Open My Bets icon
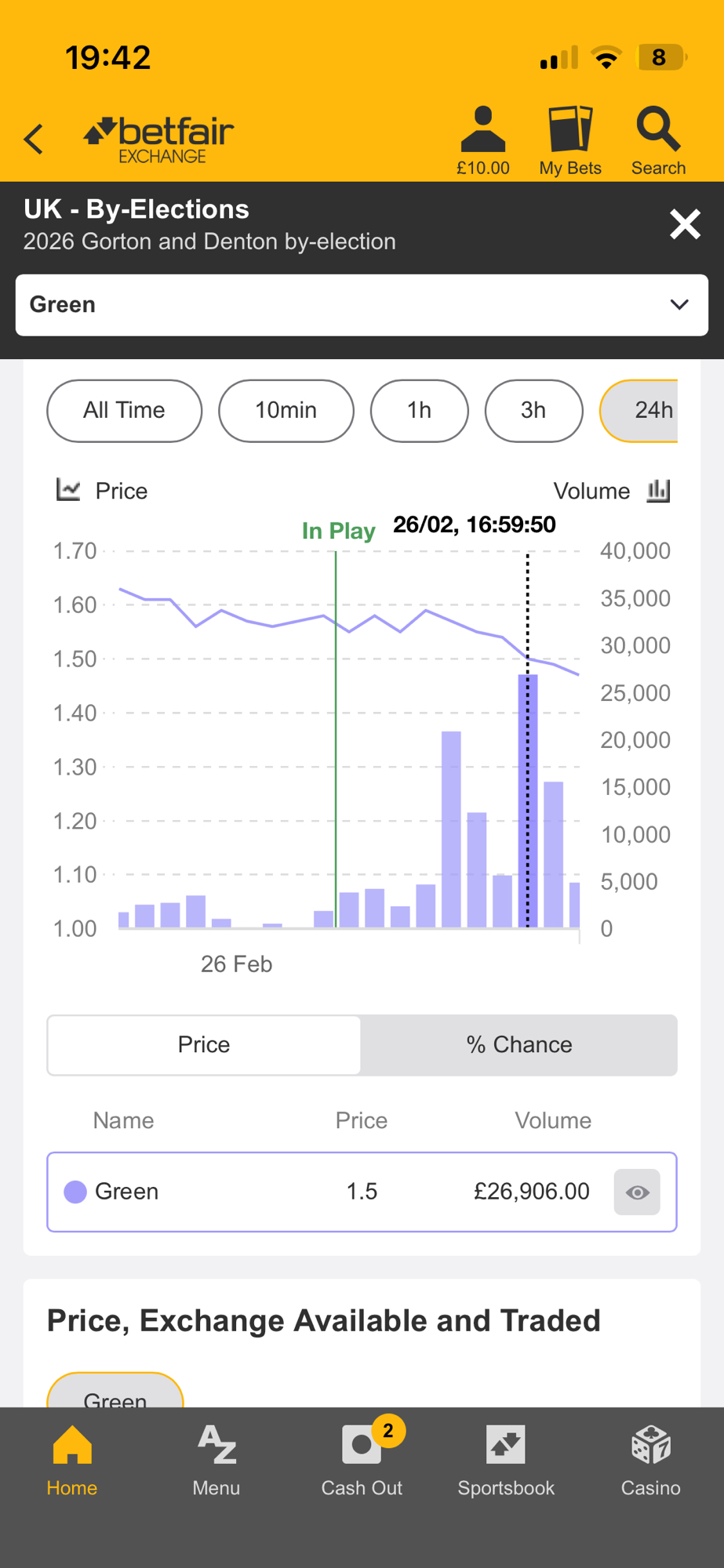 click(x=569, y=130)
